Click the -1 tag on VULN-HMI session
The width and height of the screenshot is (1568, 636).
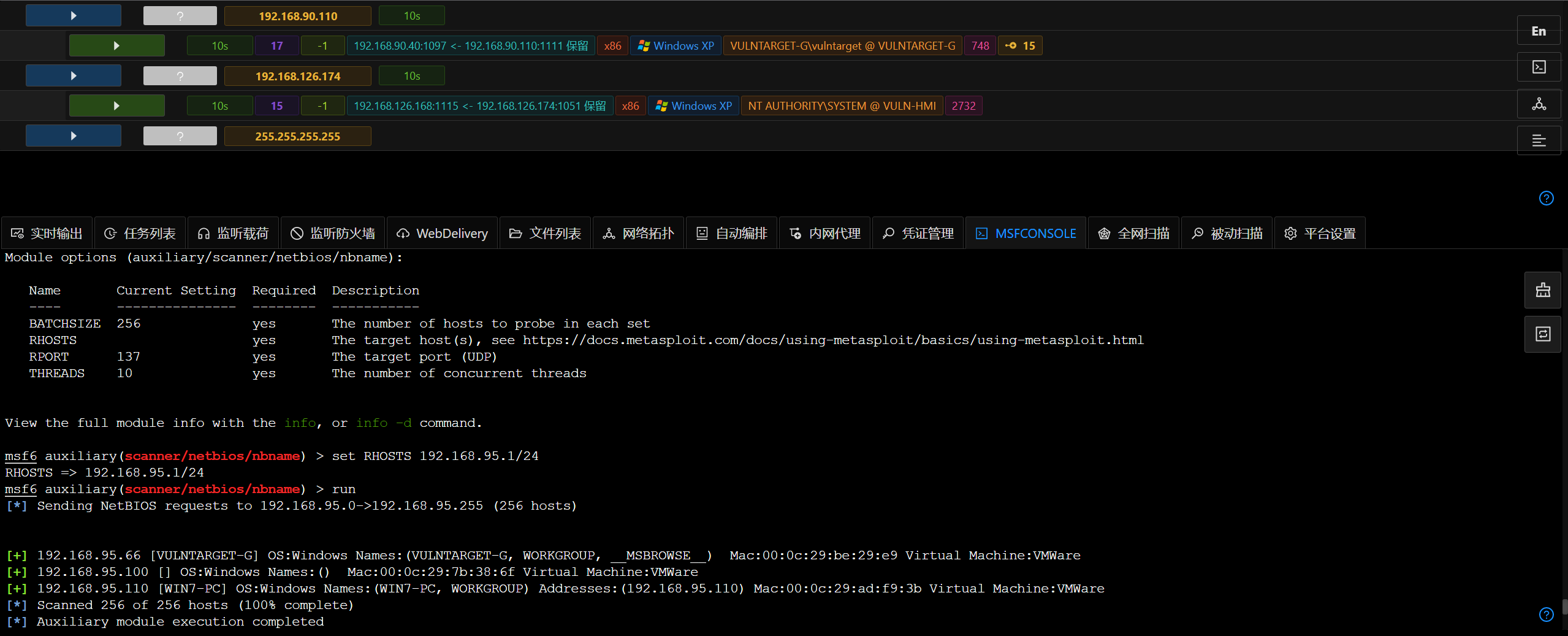(x=323, y=105)
